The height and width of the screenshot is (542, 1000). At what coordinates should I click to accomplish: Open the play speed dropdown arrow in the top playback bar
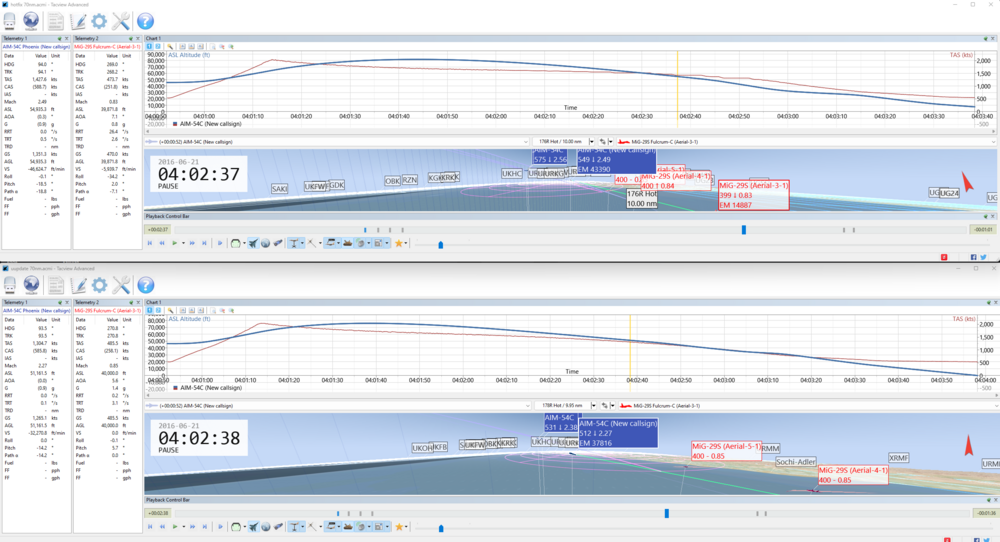click(183, 243)
